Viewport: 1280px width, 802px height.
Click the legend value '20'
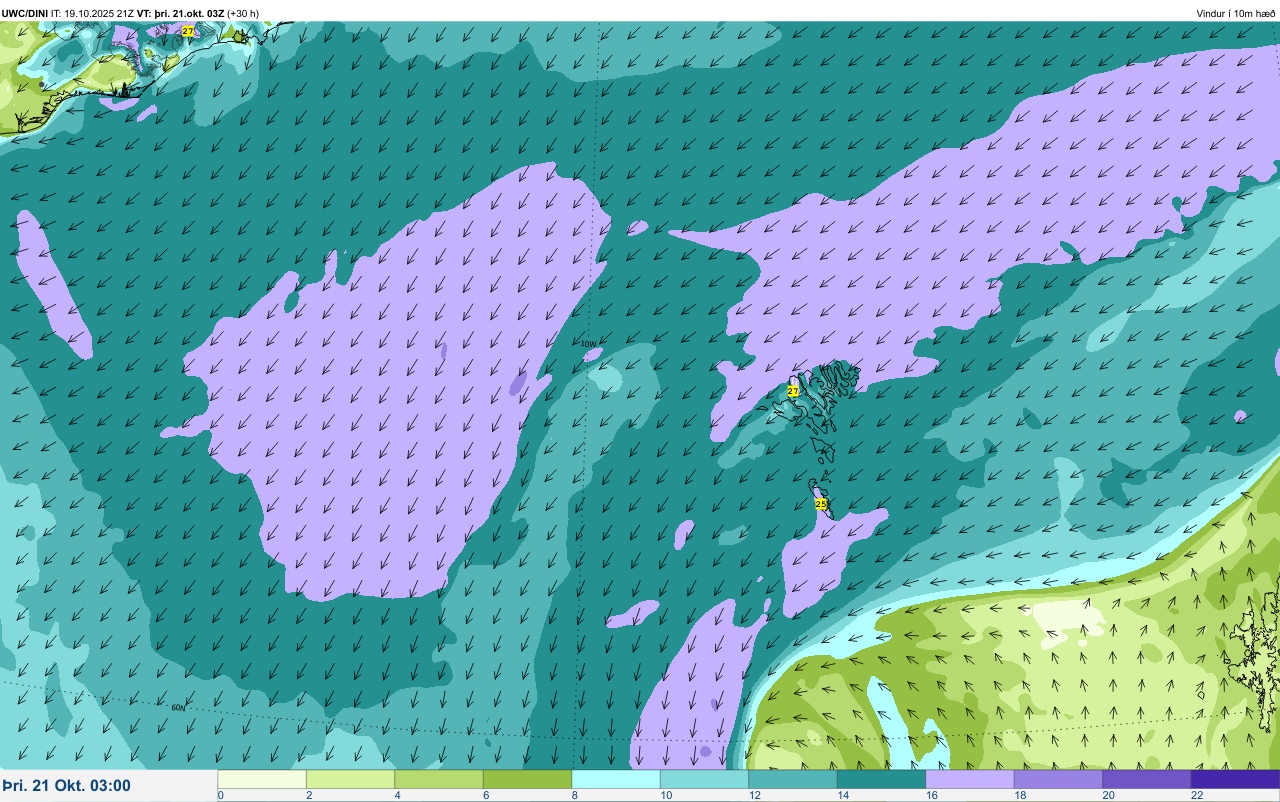[1108, 795]
